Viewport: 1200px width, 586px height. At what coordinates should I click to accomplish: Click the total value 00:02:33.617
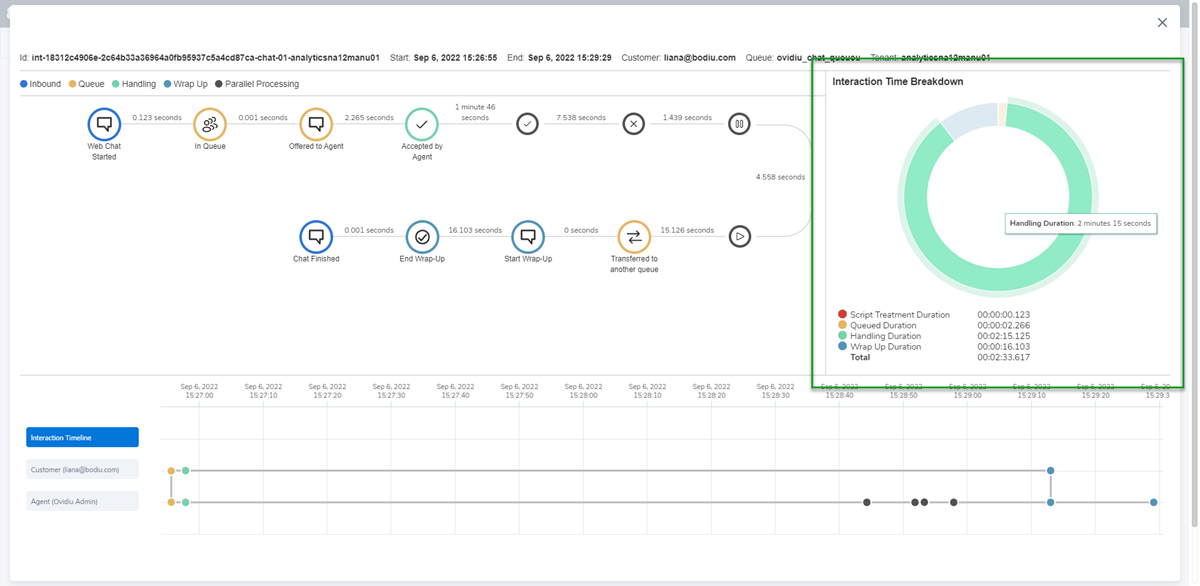click(1003, 357)
